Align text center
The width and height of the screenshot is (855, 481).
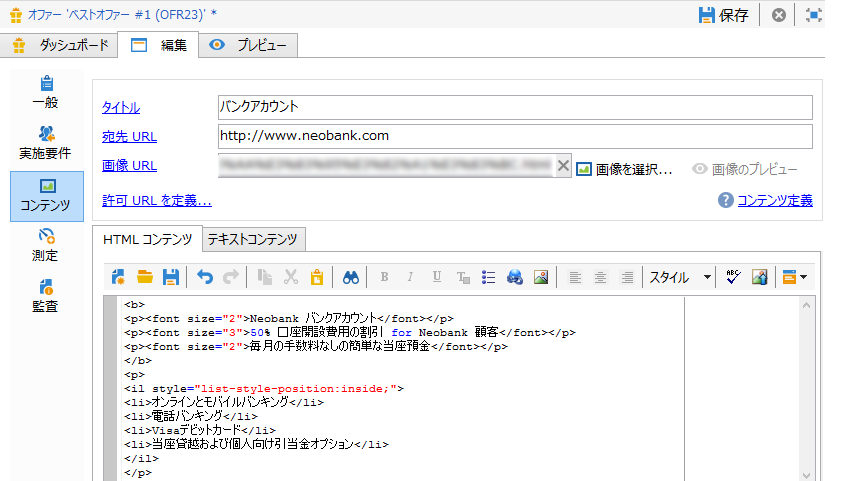[x=600, y=277]
